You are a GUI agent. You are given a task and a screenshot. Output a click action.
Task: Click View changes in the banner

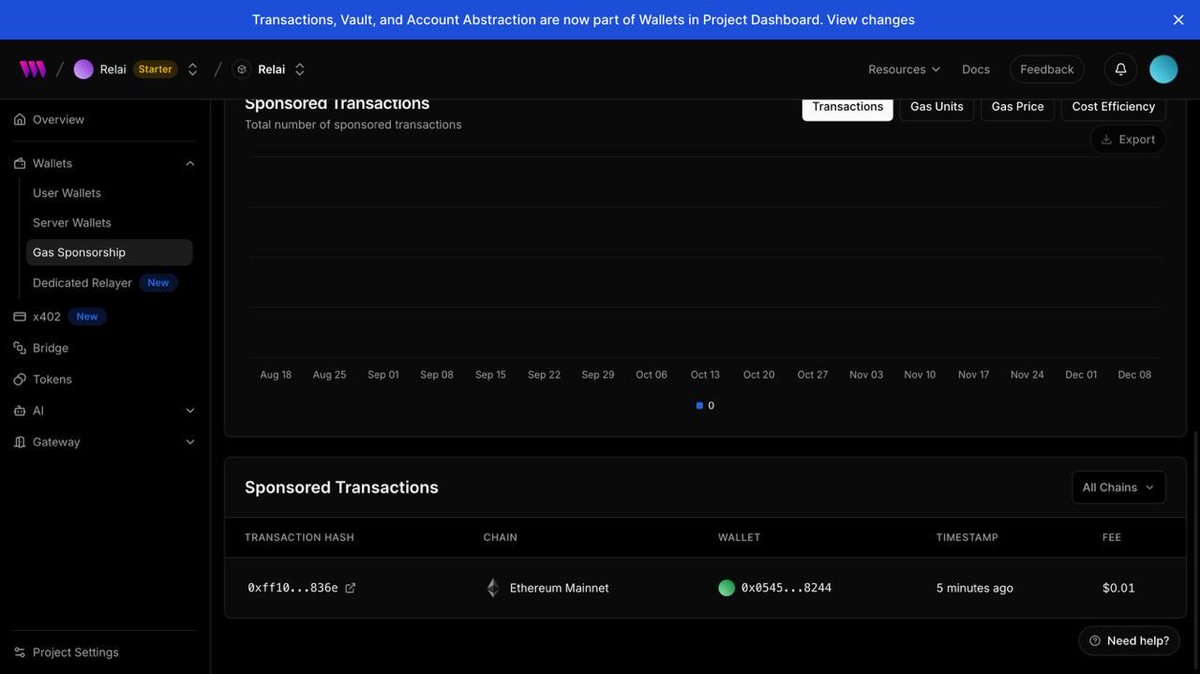point(871,20)
